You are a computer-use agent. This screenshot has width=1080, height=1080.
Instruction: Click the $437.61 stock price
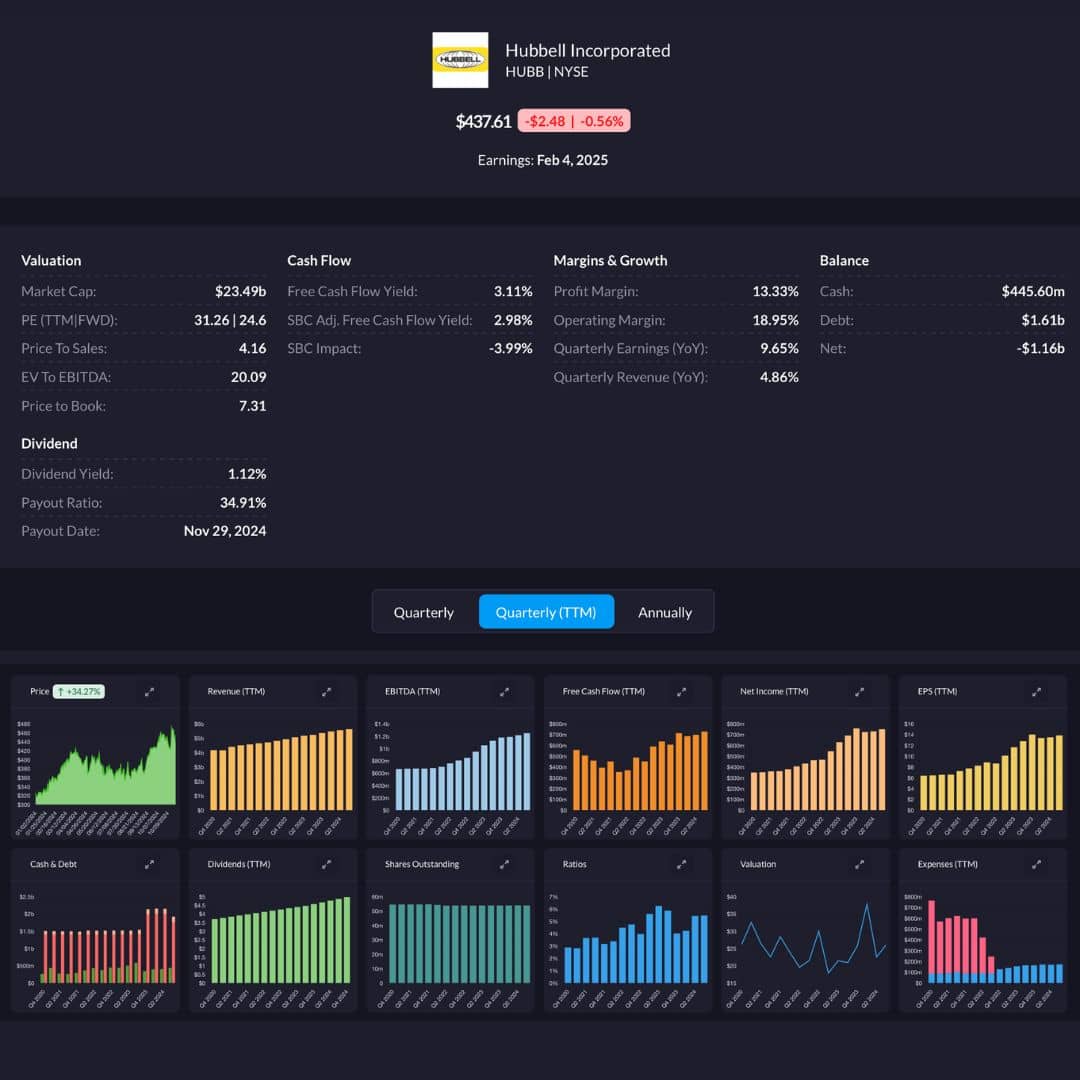[484, 121]
